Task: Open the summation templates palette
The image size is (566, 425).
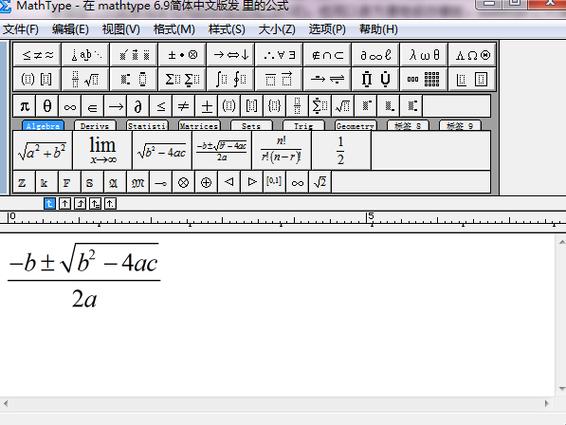Action: coord(182,79)
